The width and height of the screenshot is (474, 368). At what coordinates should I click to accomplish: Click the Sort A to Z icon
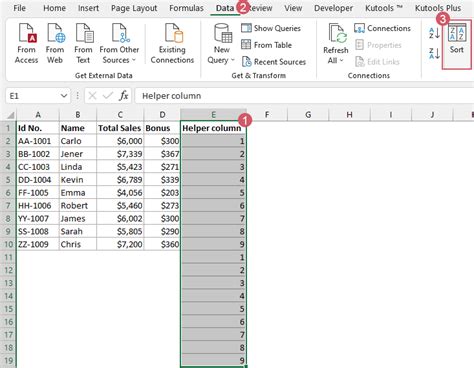pos(434,33)
